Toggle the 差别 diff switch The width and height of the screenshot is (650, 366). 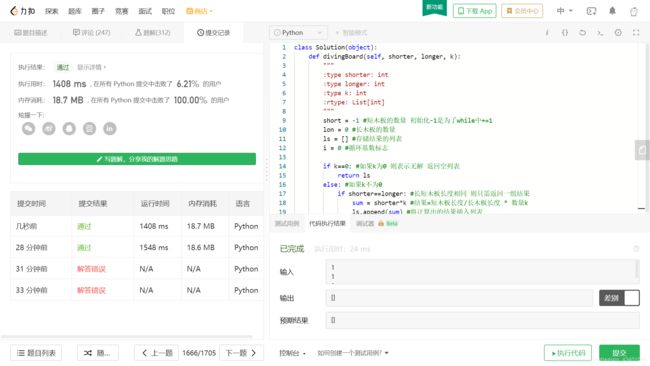(619, 298)
